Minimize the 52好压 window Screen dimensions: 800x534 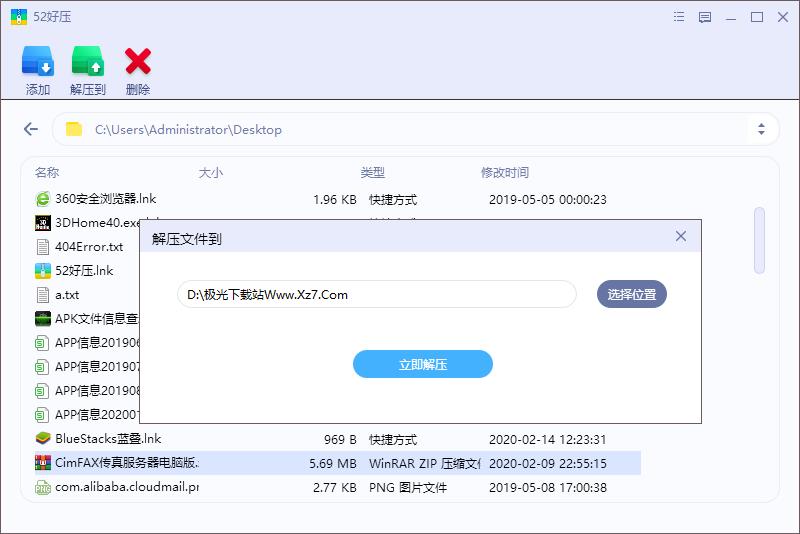[x=731, y=17]
